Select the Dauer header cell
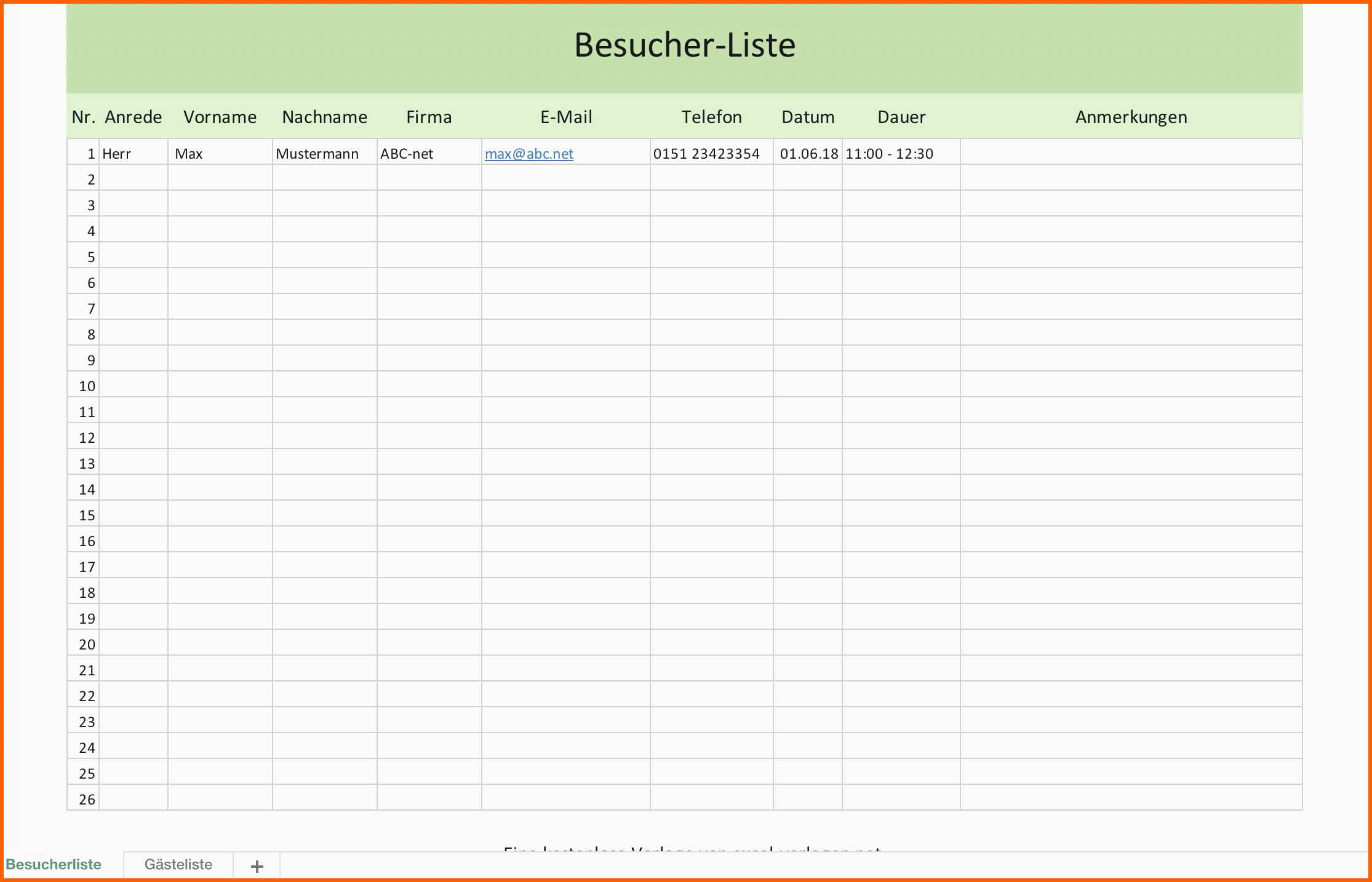This screenshot has width=1372, height=882. pyautogui.click(x=901, y=117)
